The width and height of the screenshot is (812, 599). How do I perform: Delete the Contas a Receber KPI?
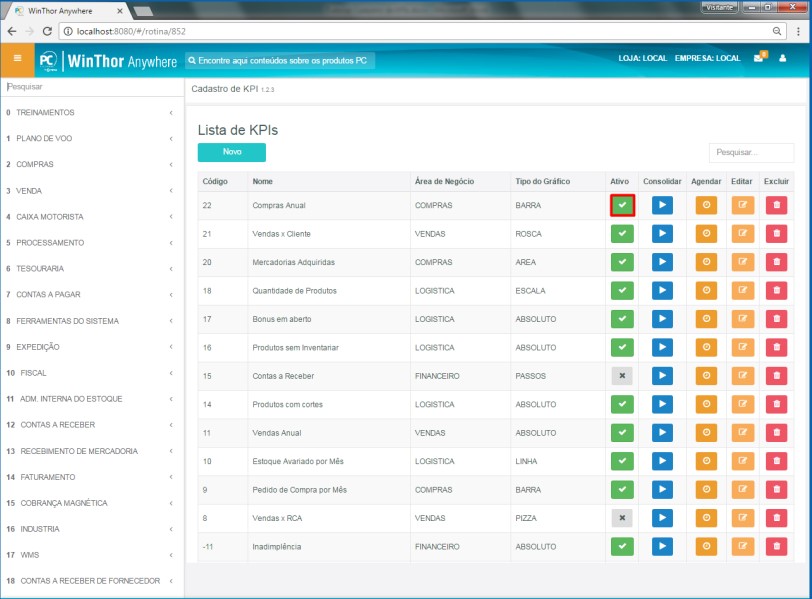point(776,376)
